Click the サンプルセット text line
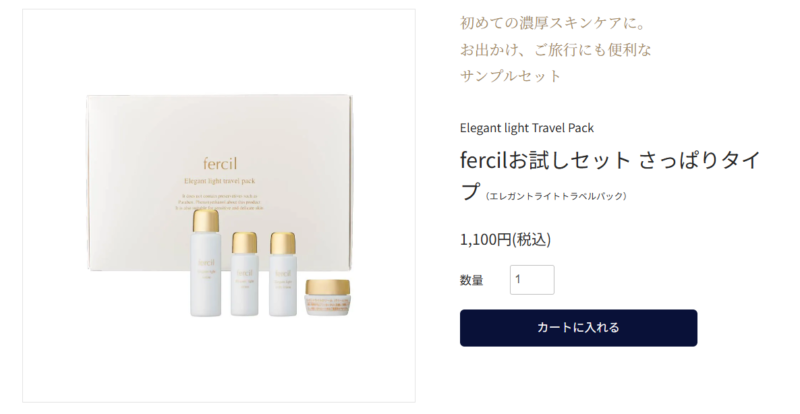 click(x=510, y=76)
